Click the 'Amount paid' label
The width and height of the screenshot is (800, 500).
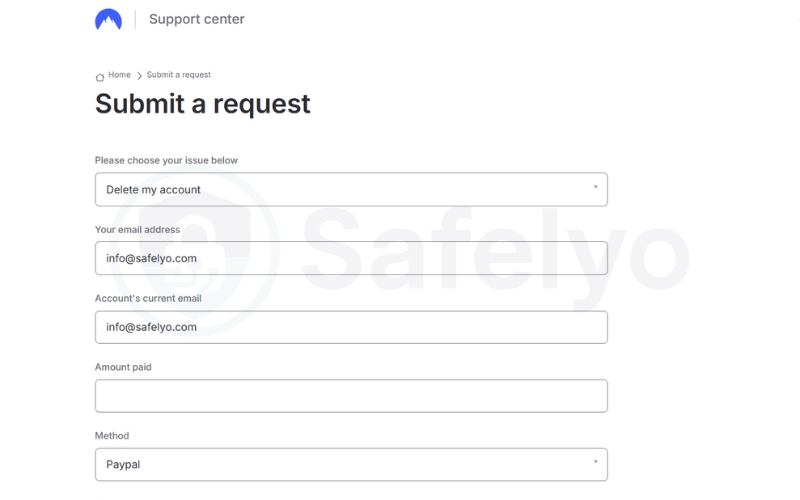[x=123, y=367]
